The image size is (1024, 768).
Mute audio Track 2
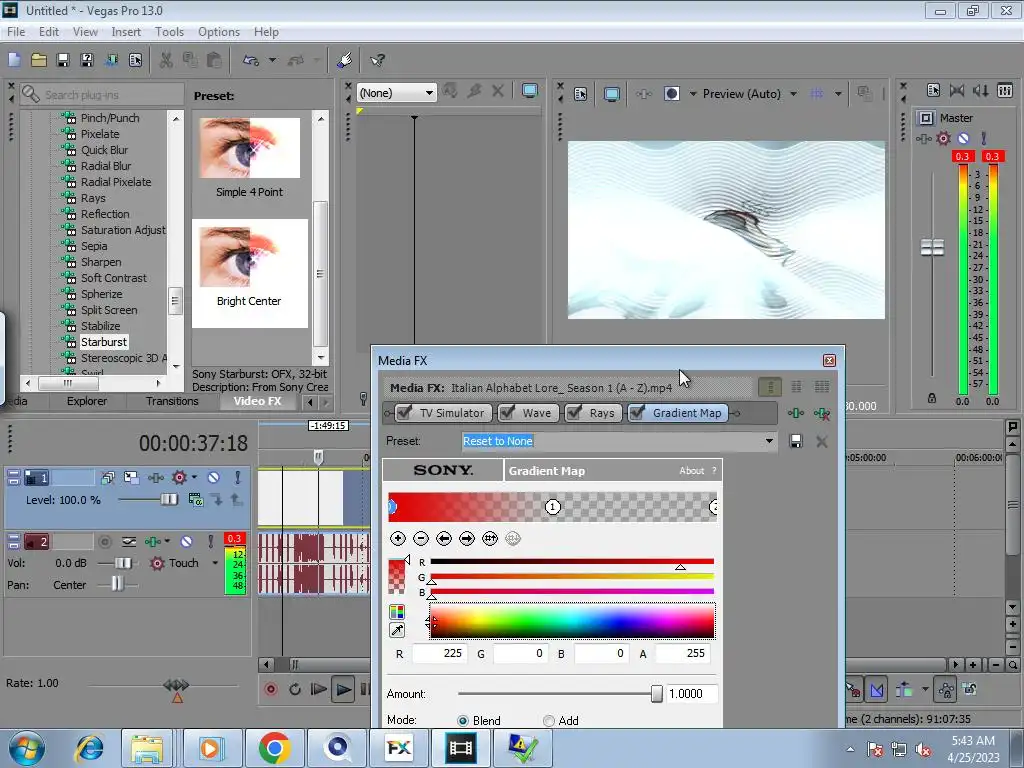tap(187, 541)
